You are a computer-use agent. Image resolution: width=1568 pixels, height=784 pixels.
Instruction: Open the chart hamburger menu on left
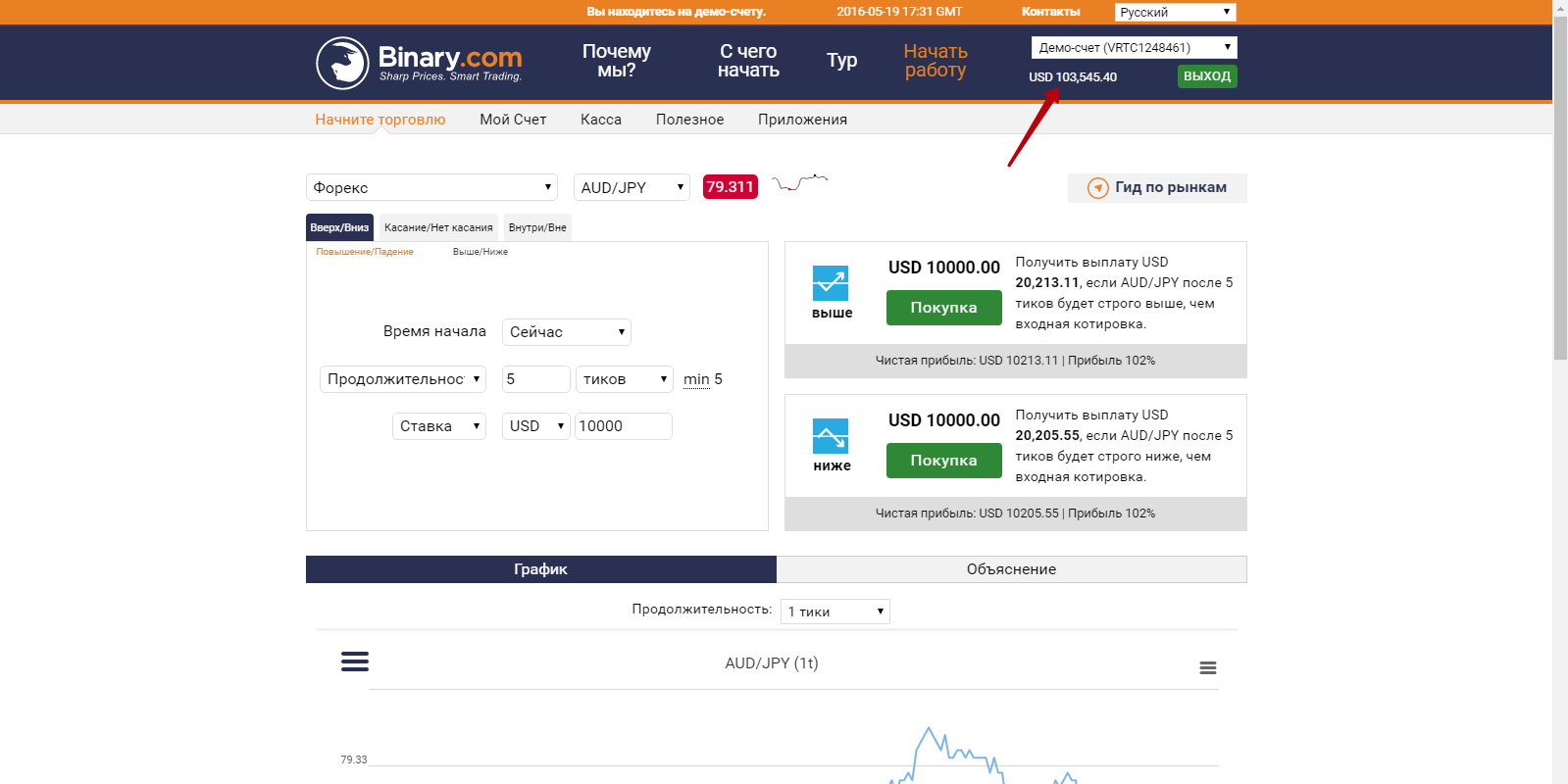coord(355,661)
